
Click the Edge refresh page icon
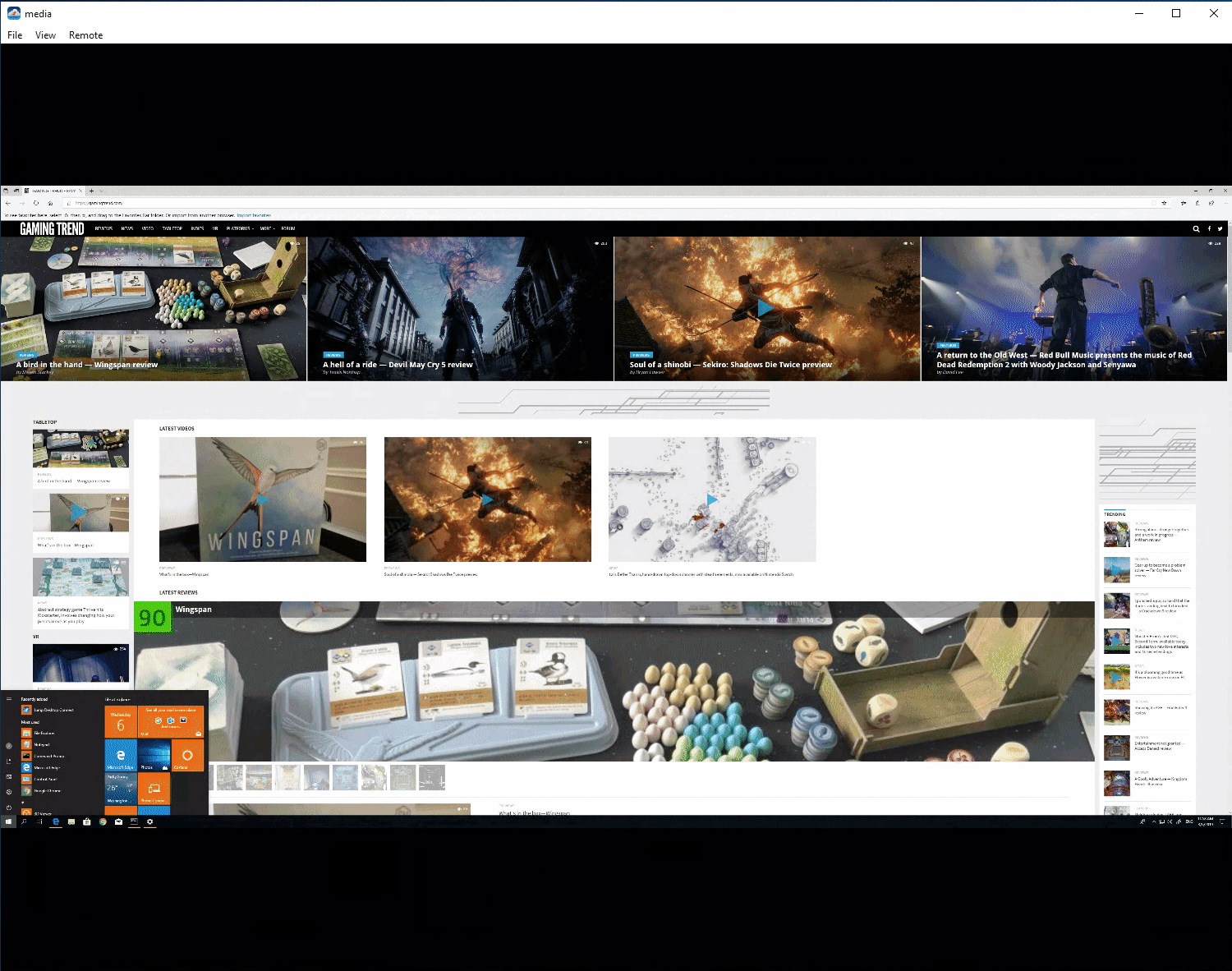(x=36, y=203)
